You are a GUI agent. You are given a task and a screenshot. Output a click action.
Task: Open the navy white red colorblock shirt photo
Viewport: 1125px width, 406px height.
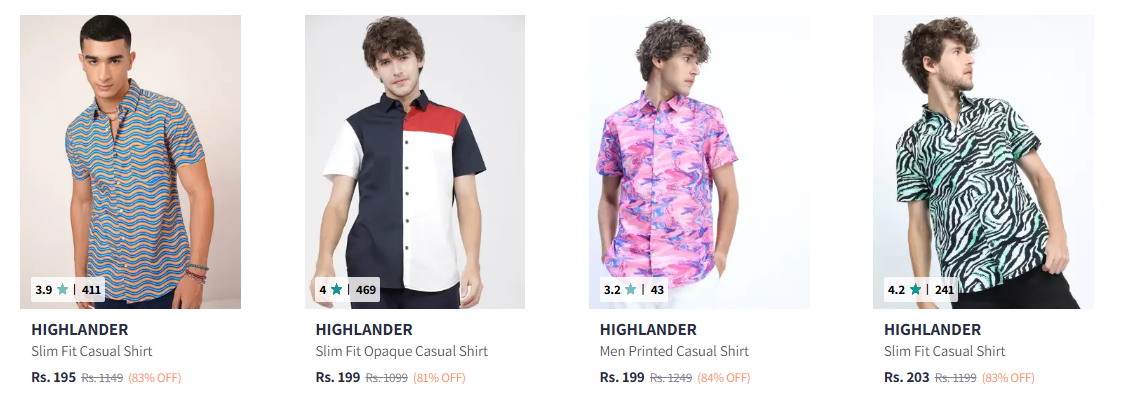tap(415, 162)
